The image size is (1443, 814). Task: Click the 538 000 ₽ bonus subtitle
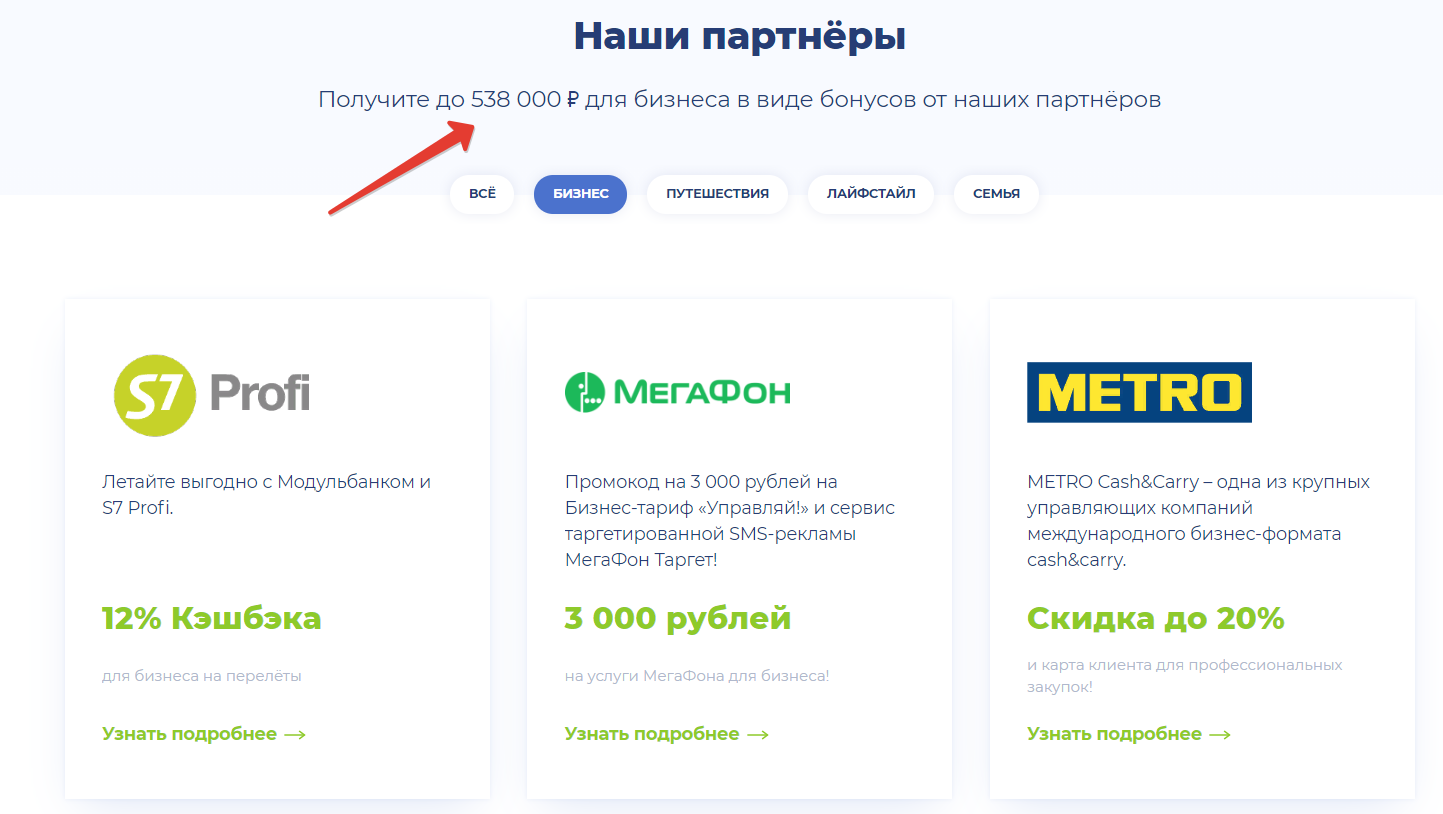[739, 100]
